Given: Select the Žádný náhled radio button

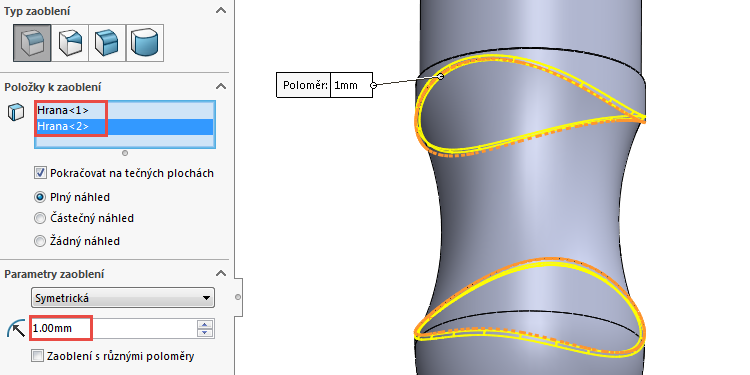Looking at the screenshot, I should [41, 241].
